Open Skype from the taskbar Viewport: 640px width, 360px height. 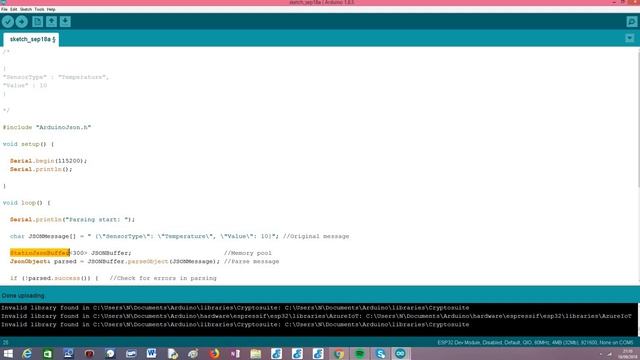point(380,353)
